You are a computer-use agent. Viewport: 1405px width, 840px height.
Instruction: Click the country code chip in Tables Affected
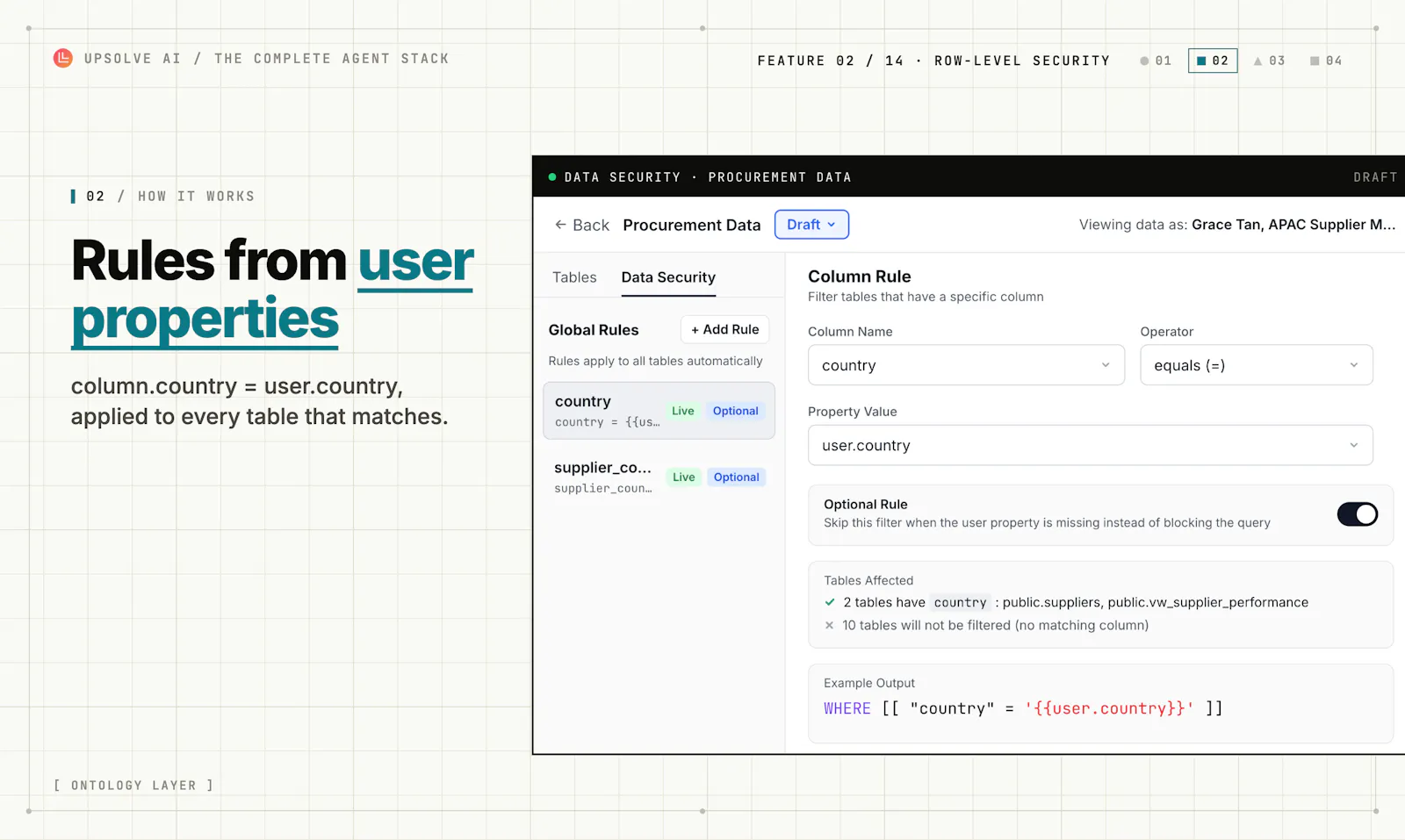click(960, 603)
